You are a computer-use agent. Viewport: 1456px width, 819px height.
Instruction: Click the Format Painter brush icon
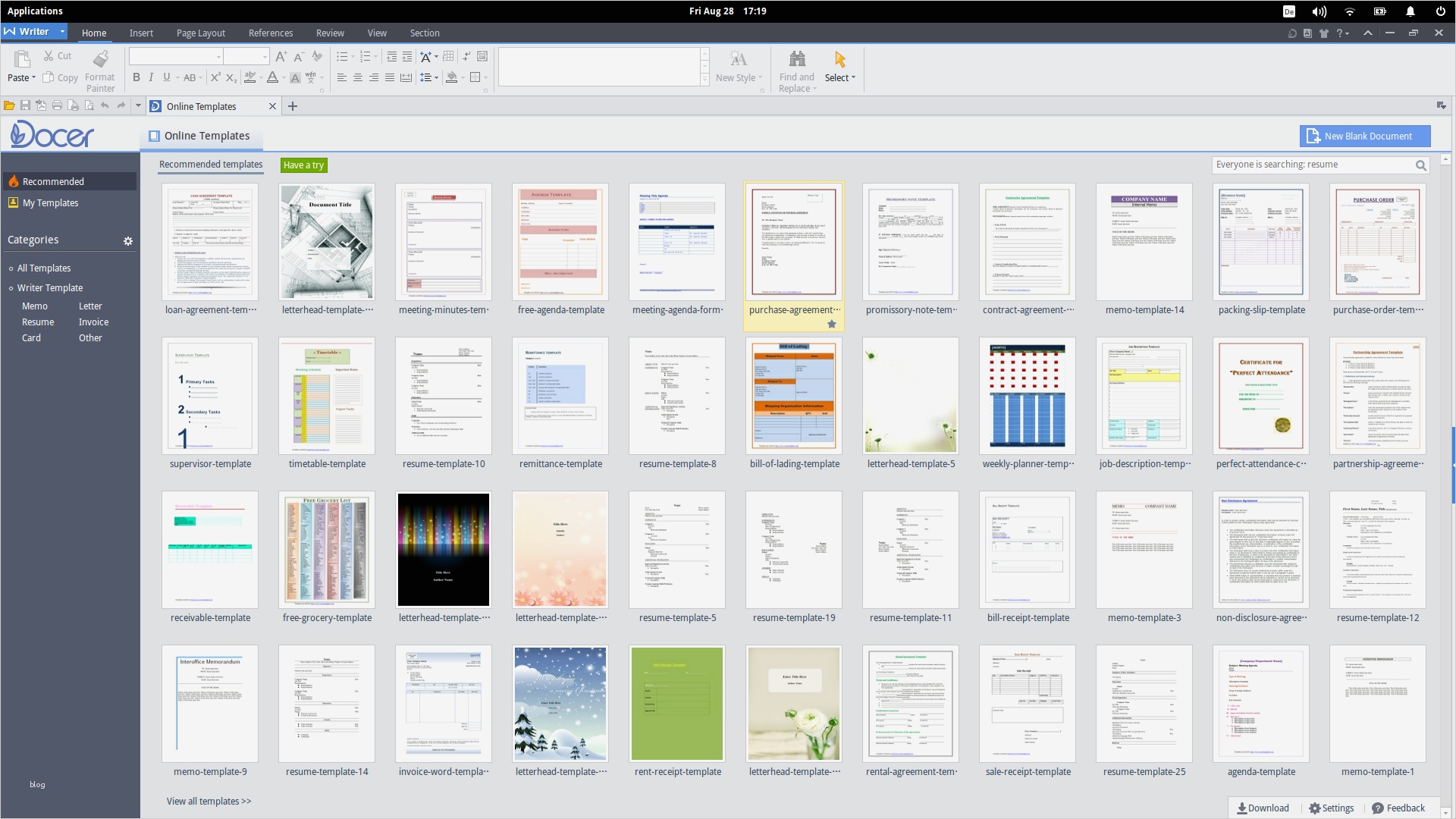pos(100,59)
